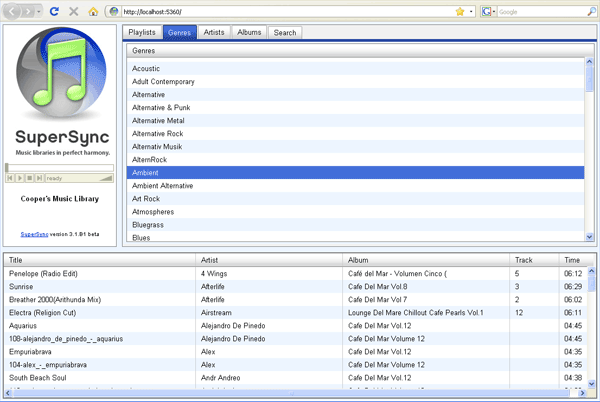Switch to the Playlists tab

coord(142,33)
